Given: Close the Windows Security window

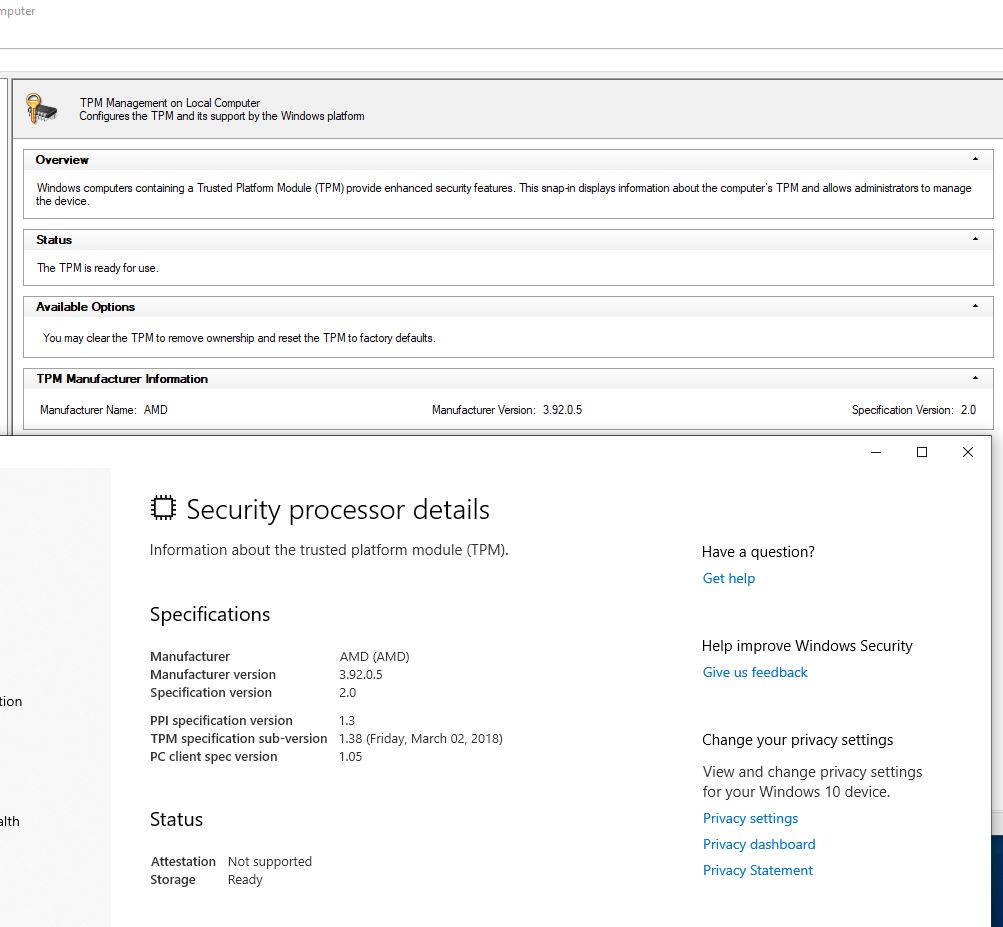Looking at the screenshot, I should 968,452.
